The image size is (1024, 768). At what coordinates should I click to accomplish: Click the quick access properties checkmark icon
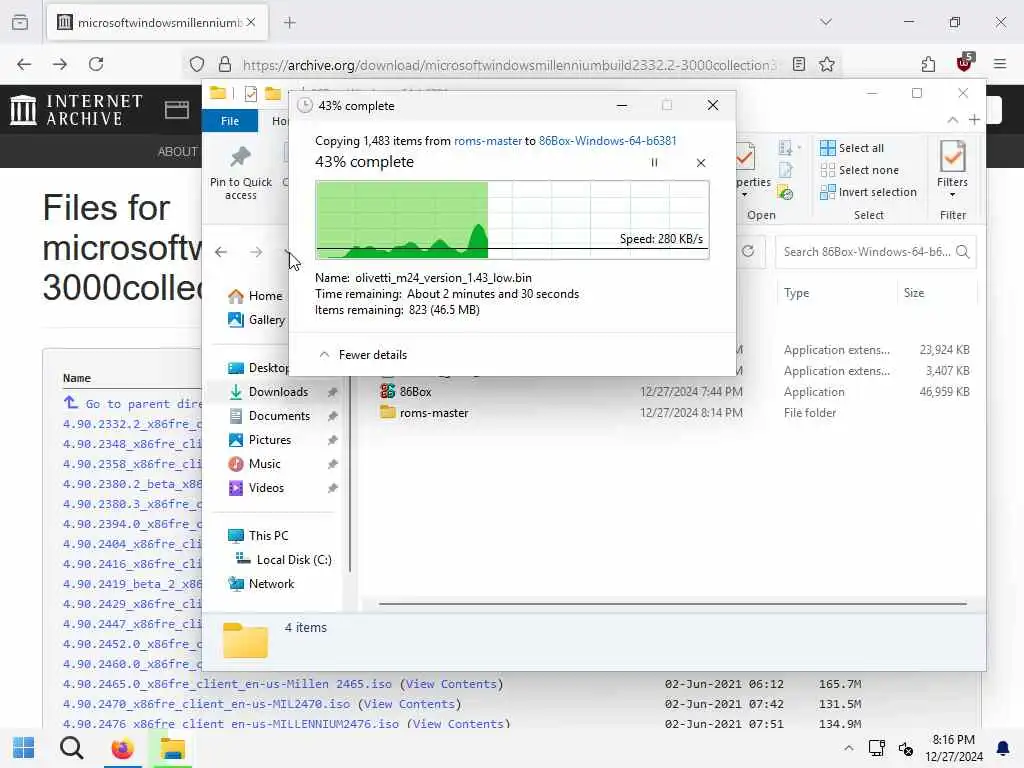pos(251,94)
